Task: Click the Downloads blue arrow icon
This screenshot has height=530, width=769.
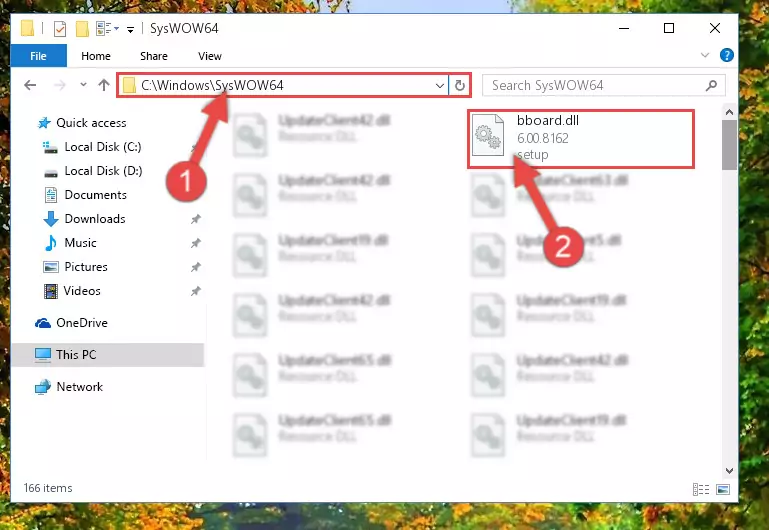Action: pos(51,219)
